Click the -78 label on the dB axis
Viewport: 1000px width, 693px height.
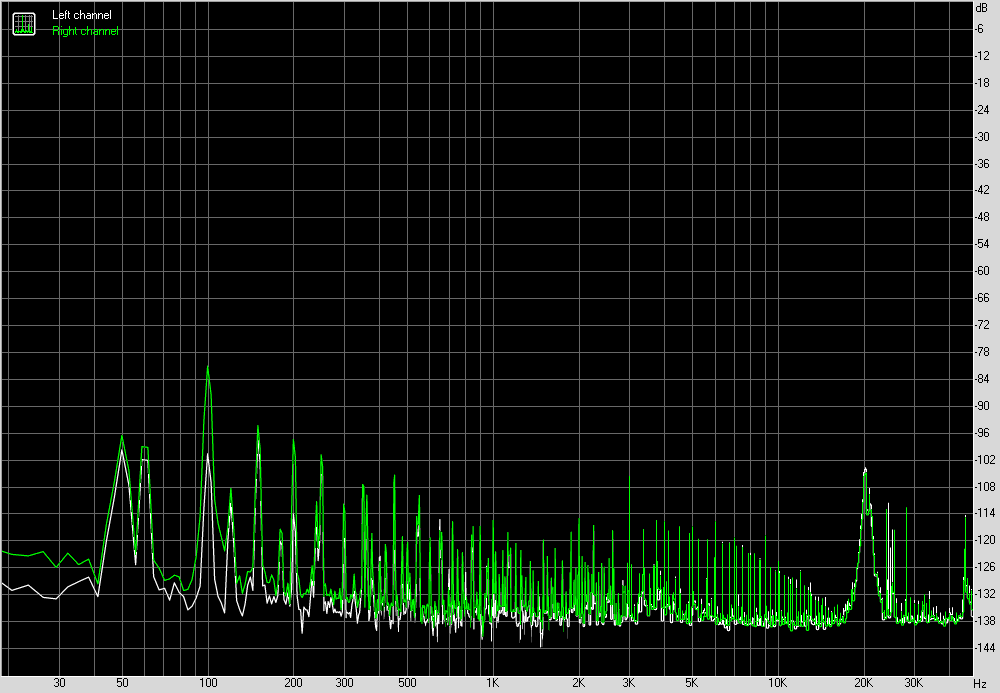(x=980, y=352)
